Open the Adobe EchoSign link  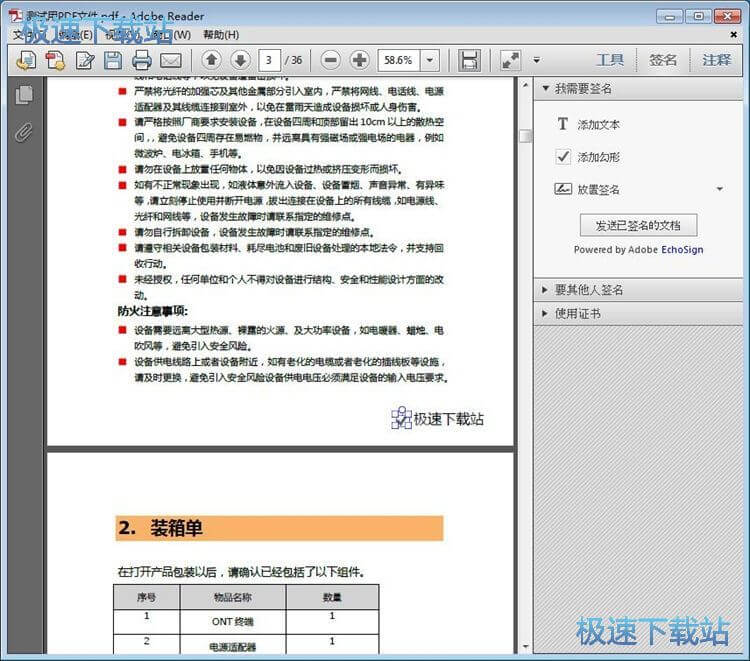pyautogui.click(x=682, y=250)
